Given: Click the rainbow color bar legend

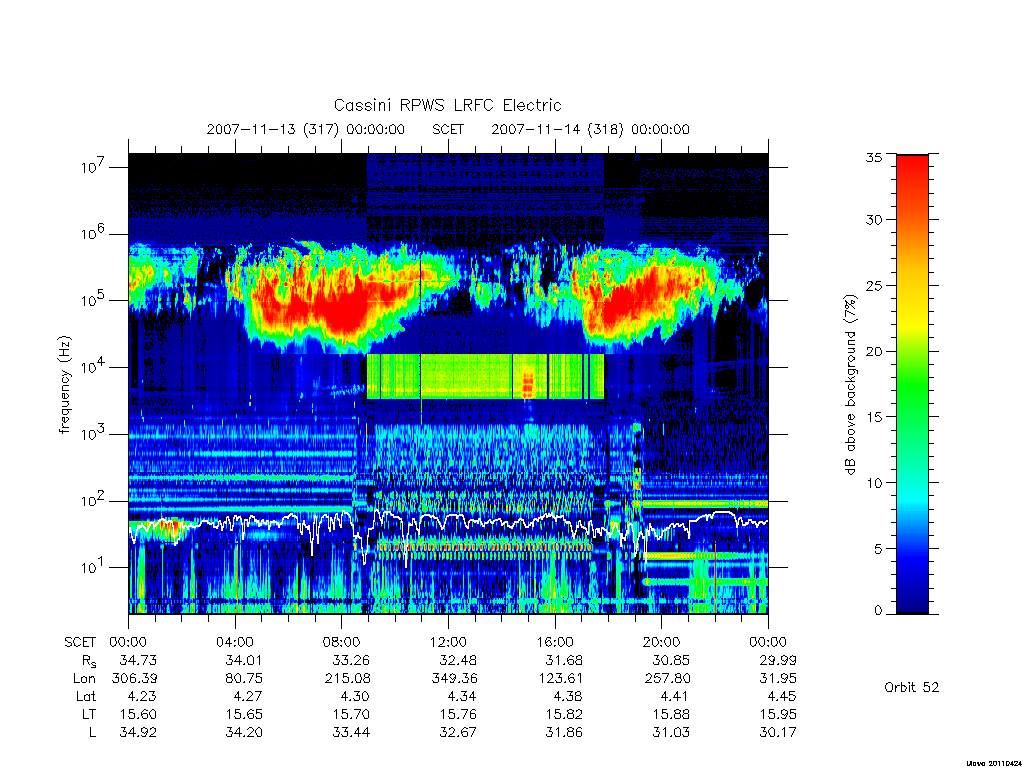Looking at the screenshot, I should [912, 384].
